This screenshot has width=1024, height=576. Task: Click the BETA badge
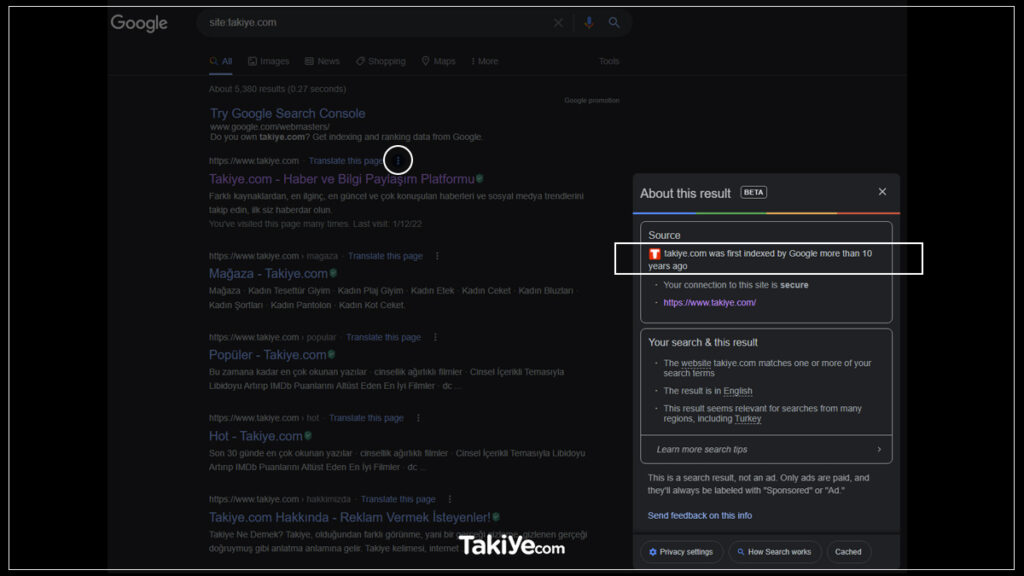(753, 192)
